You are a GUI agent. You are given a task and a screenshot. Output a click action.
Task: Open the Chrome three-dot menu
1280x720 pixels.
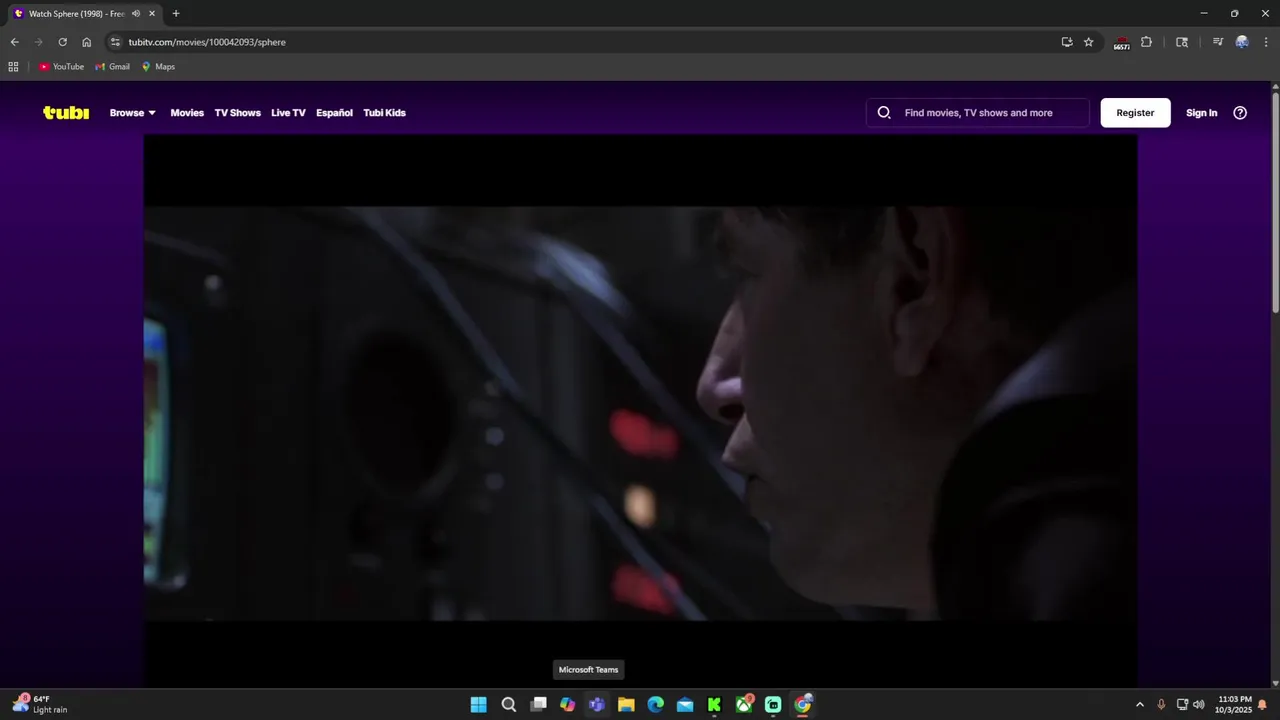pos(1265,42)
